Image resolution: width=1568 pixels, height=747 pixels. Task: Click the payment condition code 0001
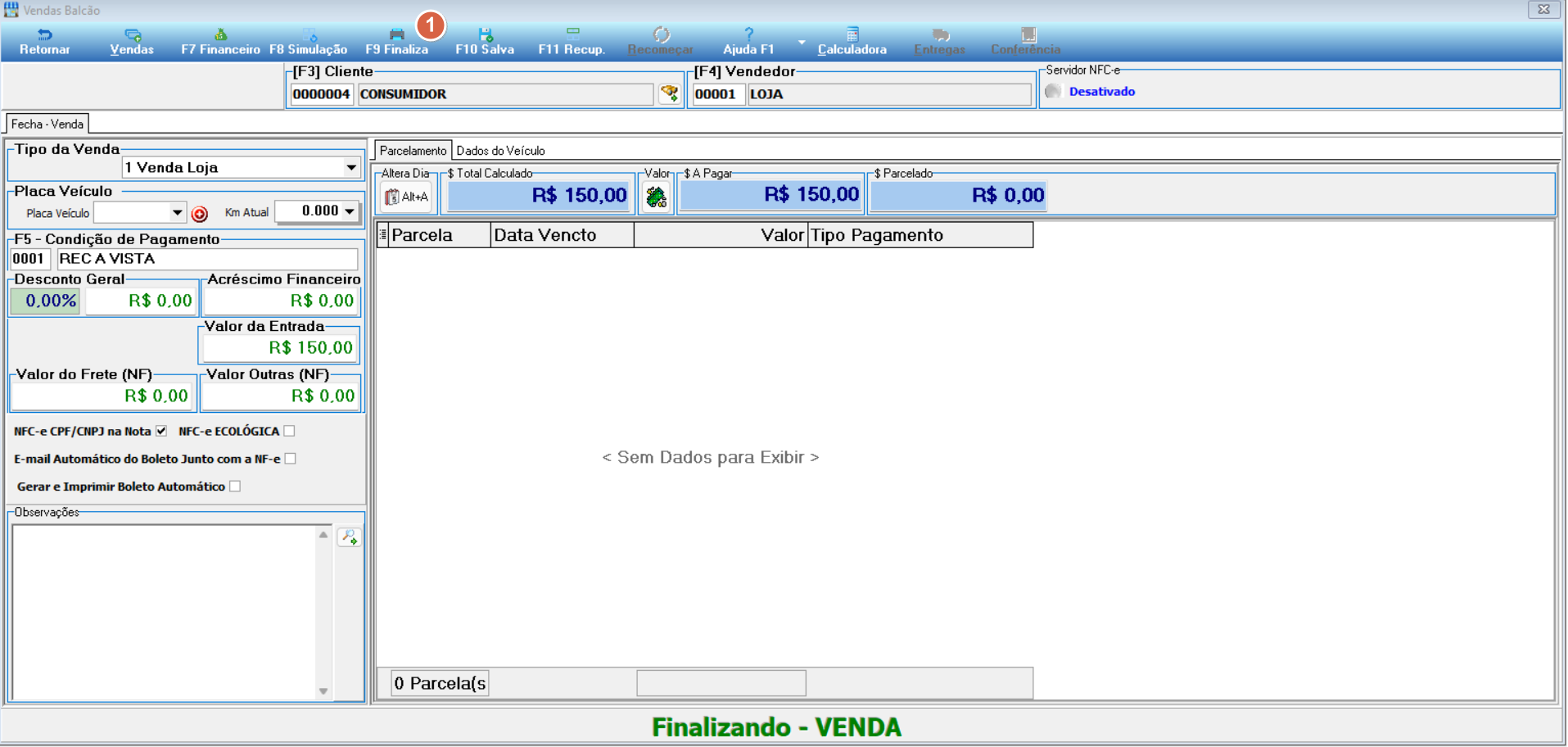point(30,259)
